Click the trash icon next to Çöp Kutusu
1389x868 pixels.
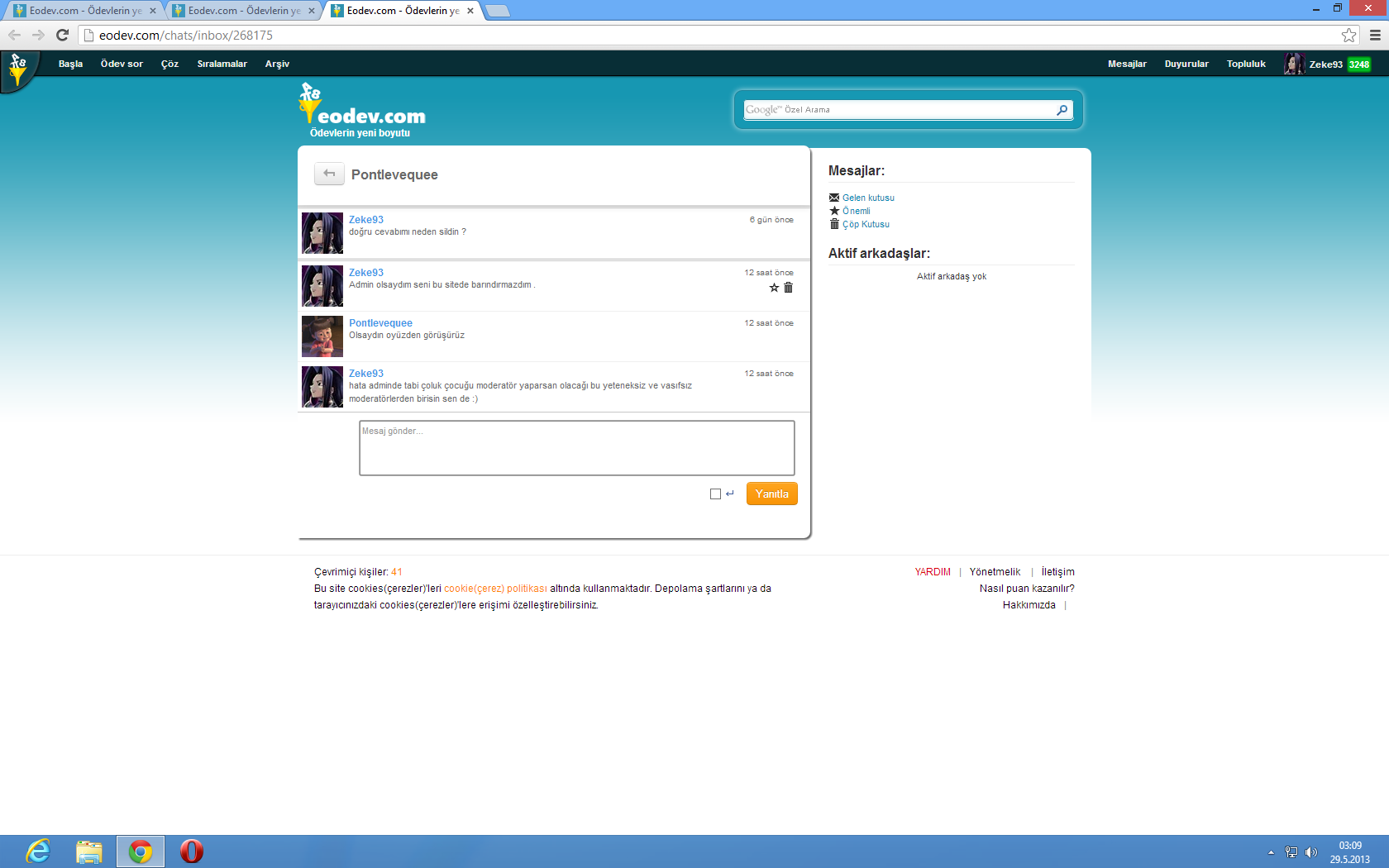834,224
